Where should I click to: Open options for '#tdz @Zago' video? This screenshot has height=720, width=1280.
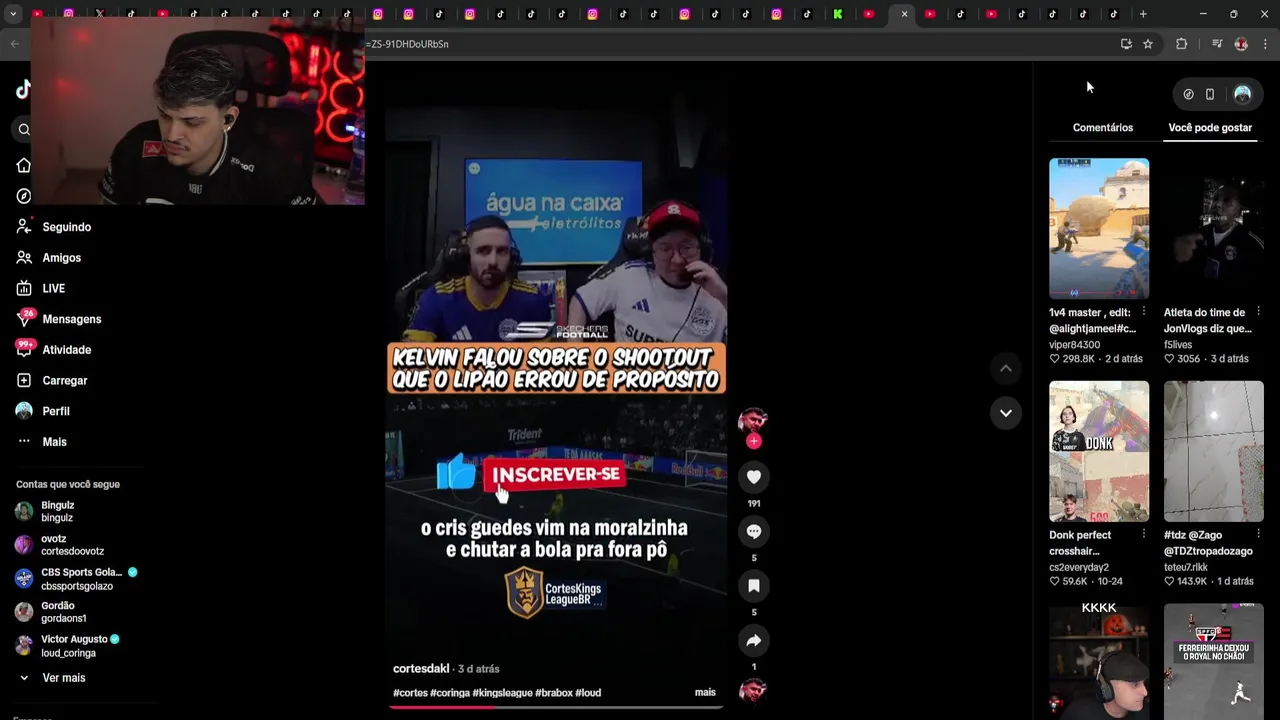tap(1258, 535)
